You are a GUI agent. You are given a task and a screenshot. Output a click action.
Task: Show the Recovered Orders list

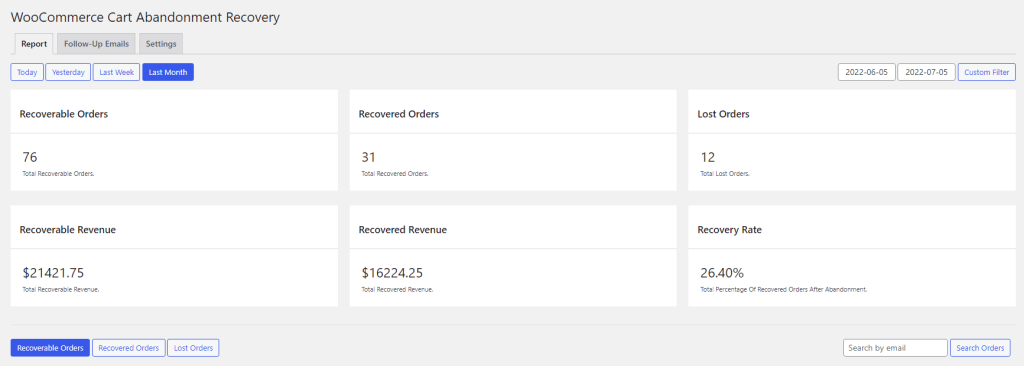click(x=129, y=348)
